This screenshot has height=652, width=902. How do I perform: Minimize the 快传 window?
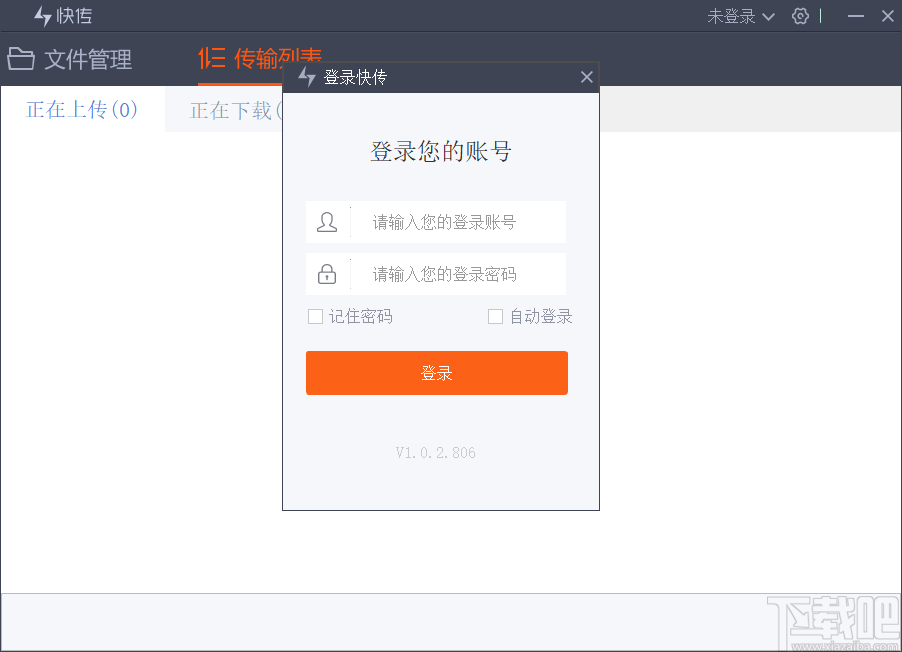pos(855,15)
